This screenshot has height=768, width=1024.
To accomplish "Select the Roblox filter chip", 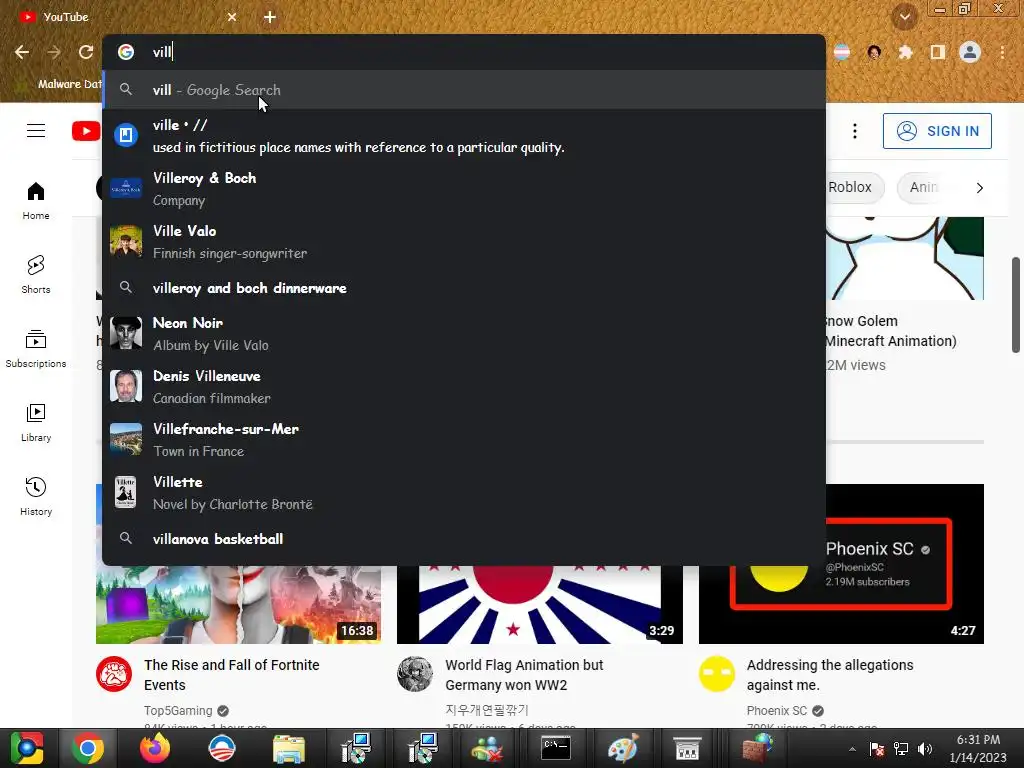I will tap(855, 187).
